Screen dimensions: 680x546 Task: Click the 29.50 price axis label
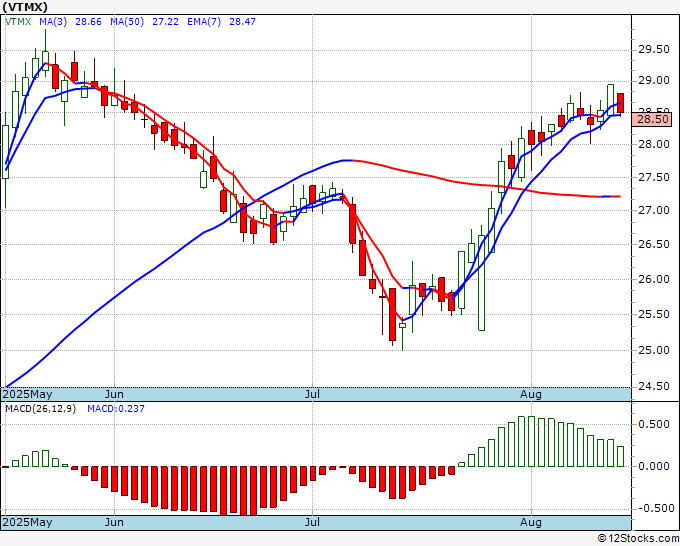point(654,50)
